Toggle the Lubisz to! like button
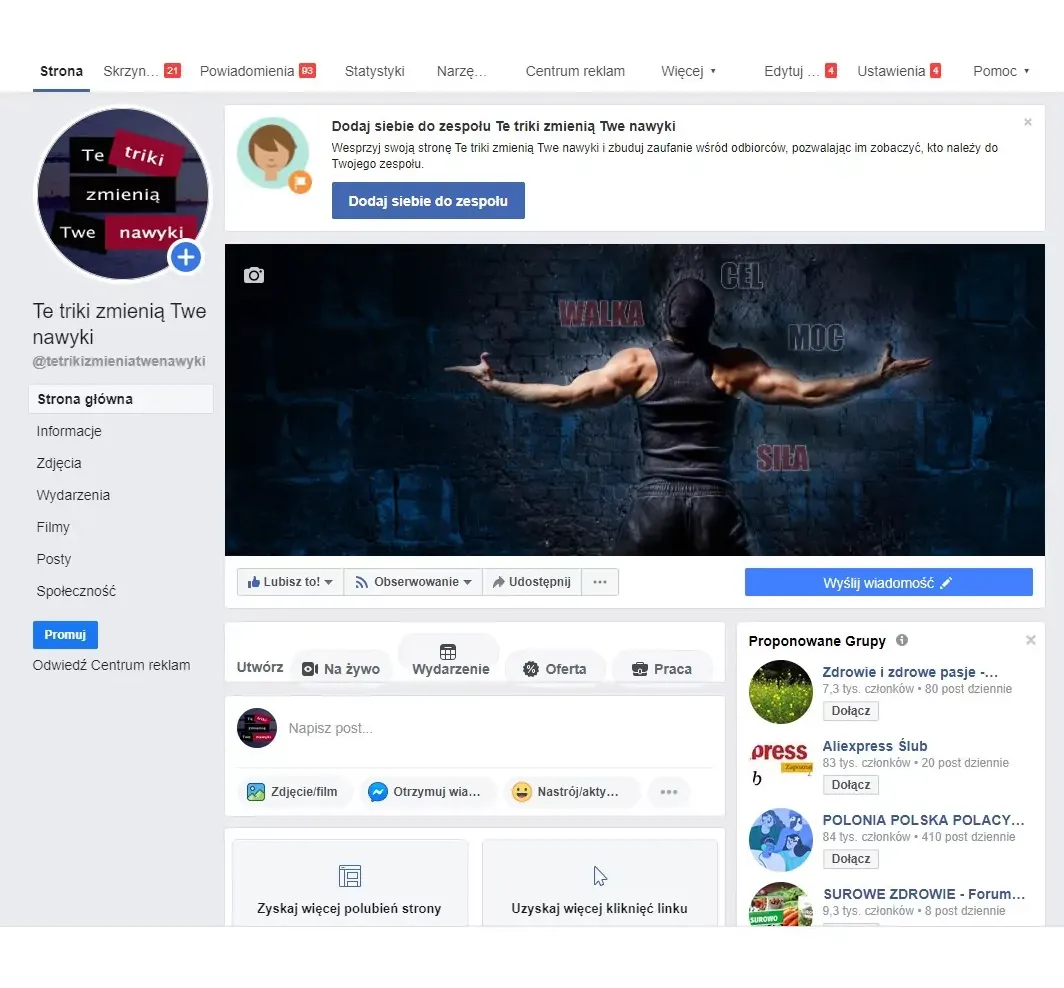The image size is (1064, 988). (290, 582)
